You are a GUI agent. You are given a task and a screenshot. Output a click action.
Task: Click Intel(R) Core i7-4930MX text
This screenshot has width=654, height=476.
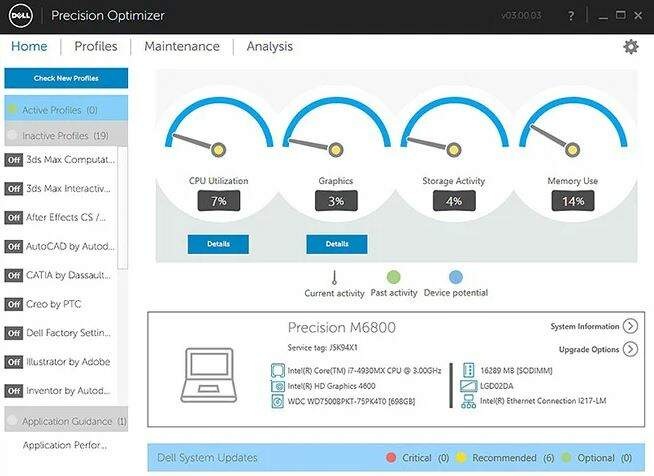364,370
